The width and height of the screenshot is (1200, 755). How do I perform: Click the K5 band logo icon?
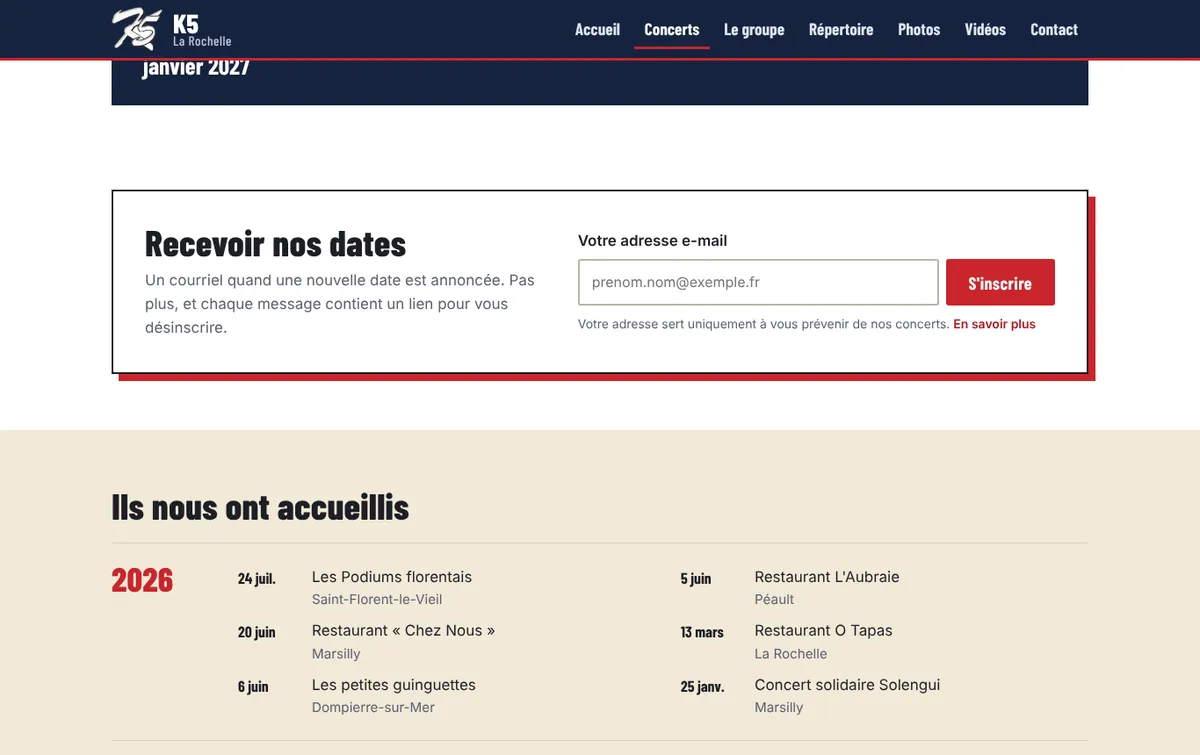click(136, 29)
